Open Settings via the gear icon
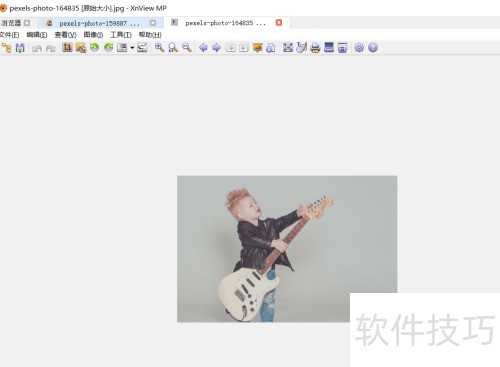The height and width of the screenshot is (367, 500). (x=359, y=48)
